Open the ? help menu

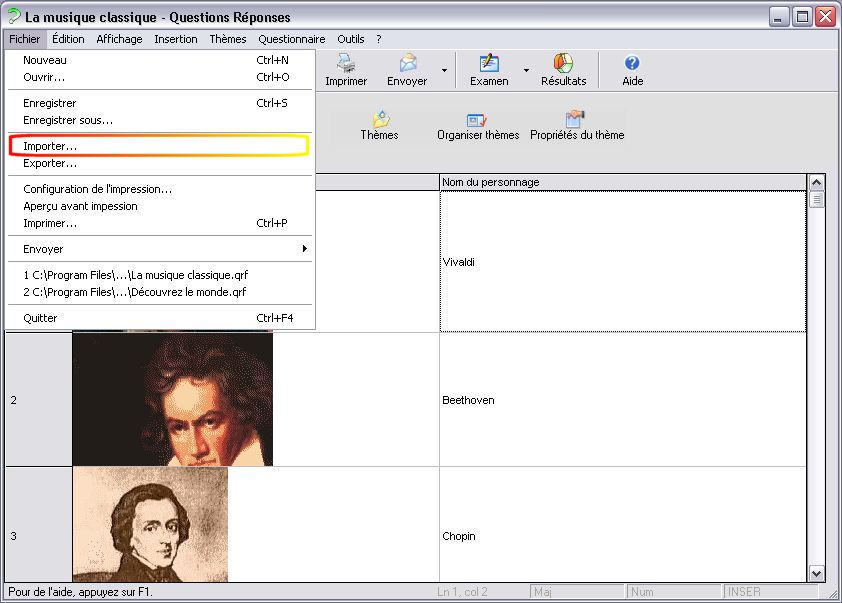coord(379,39)
